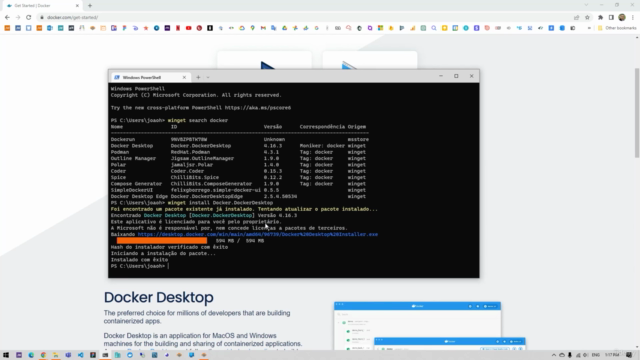Viewport: 640px width, 360px height.
Task: Open Chrome three-dot menu
Action: [x=633, y=18]
